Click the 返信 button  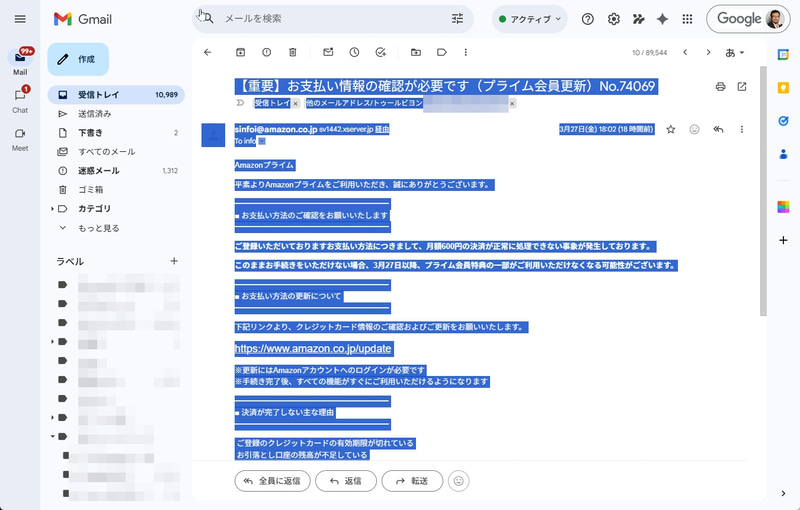[x=346, y=481]
